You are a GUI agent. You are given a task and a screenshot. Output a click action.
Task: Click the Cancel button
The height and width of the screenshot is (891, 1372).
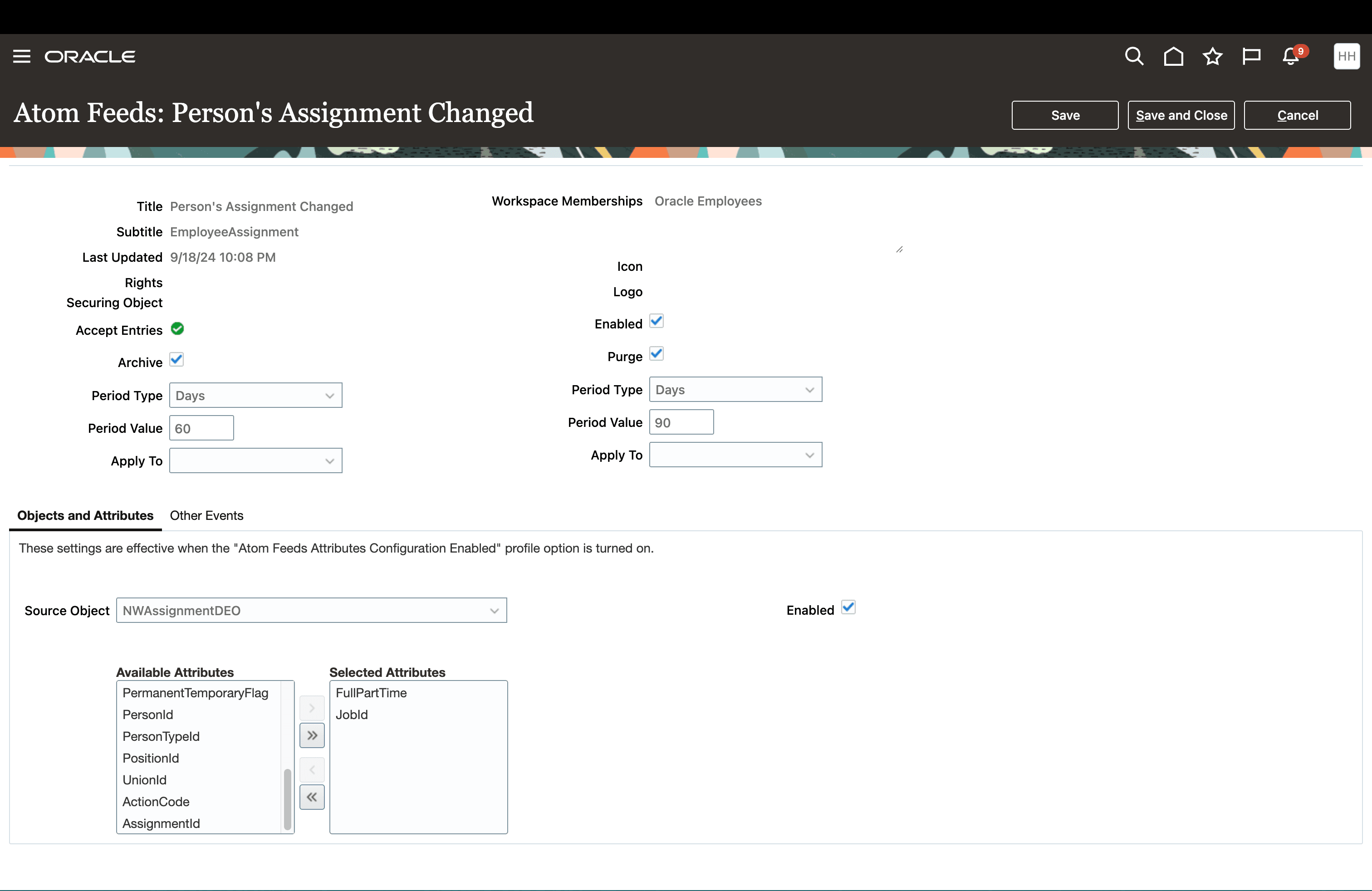tap(1297, 115)
